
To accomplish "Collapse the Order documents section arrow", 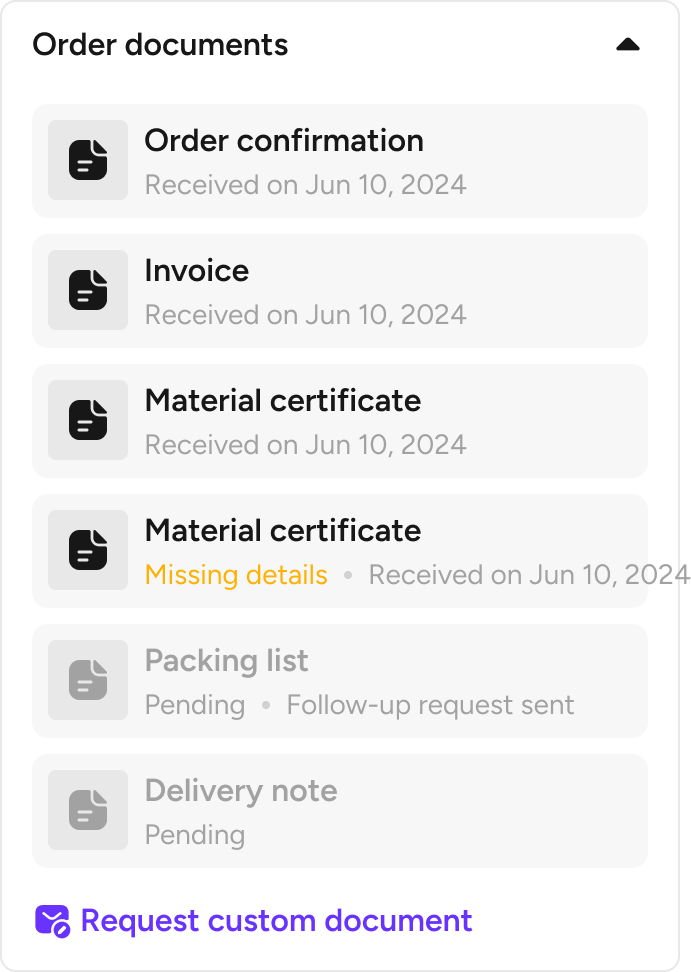I will (x=628, y=45).
